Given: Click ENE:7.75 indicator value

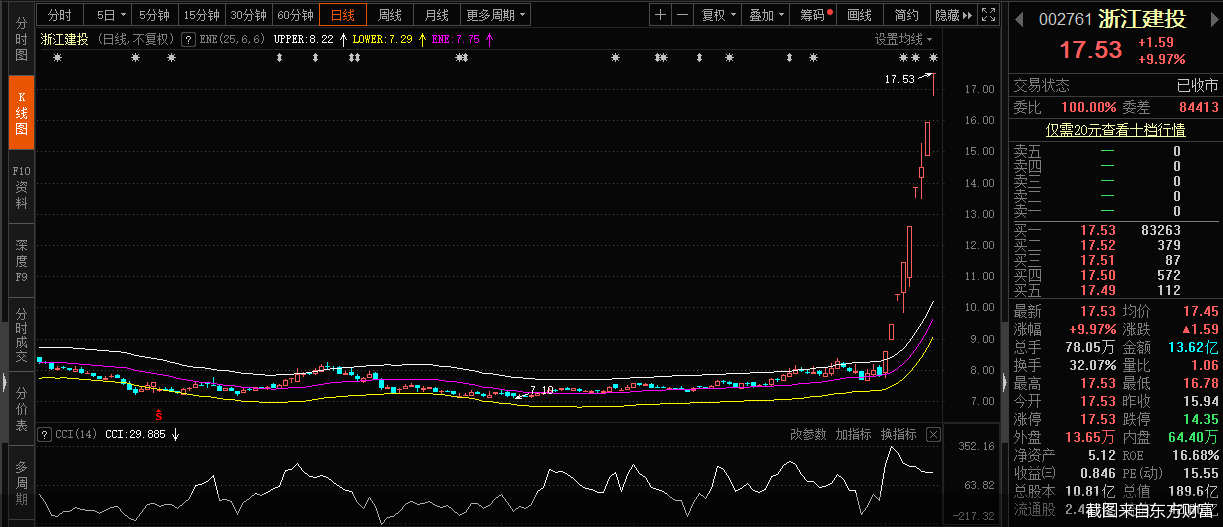Looking at the screenshot, I should point(455,39).
